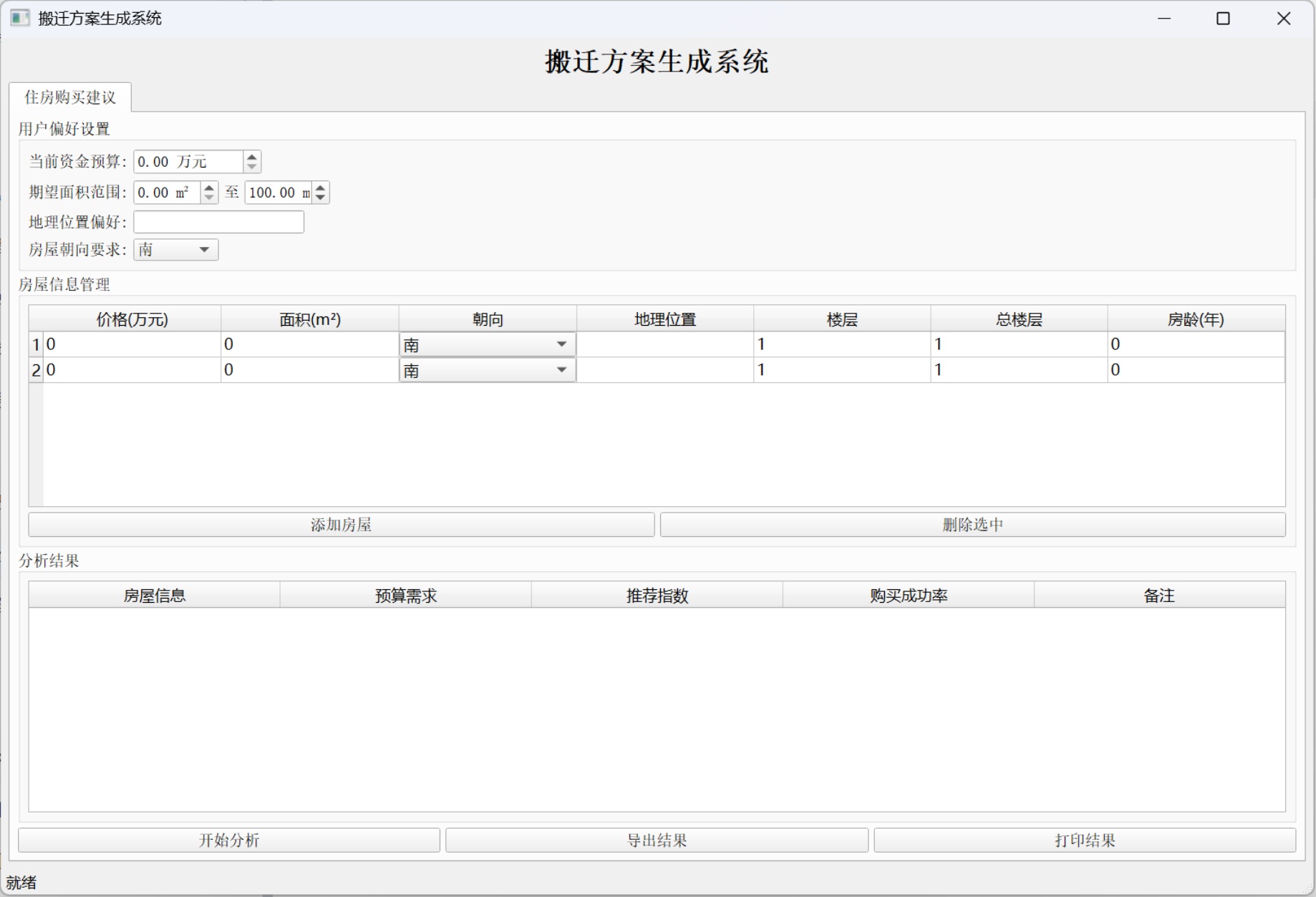Decrease the maximum area spinner value
Image resolution: width=1316 pixels, height=897 pixels.
click(321, 198)
